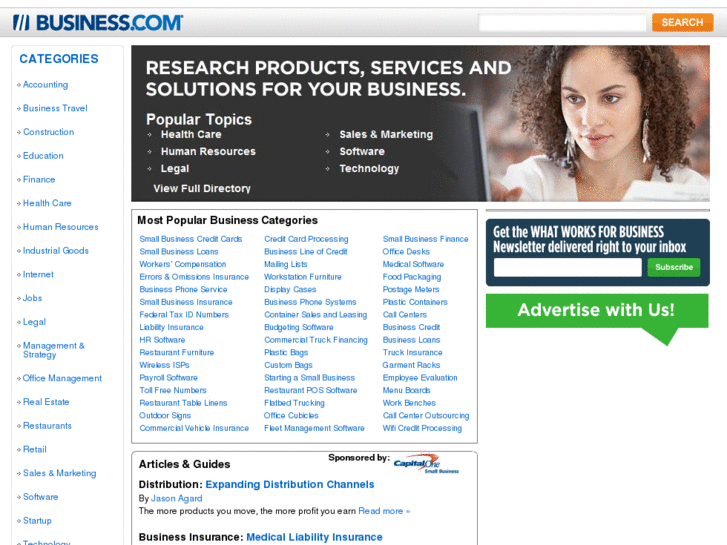
Task: Focus the newsletter email input field
Action: 568,267
